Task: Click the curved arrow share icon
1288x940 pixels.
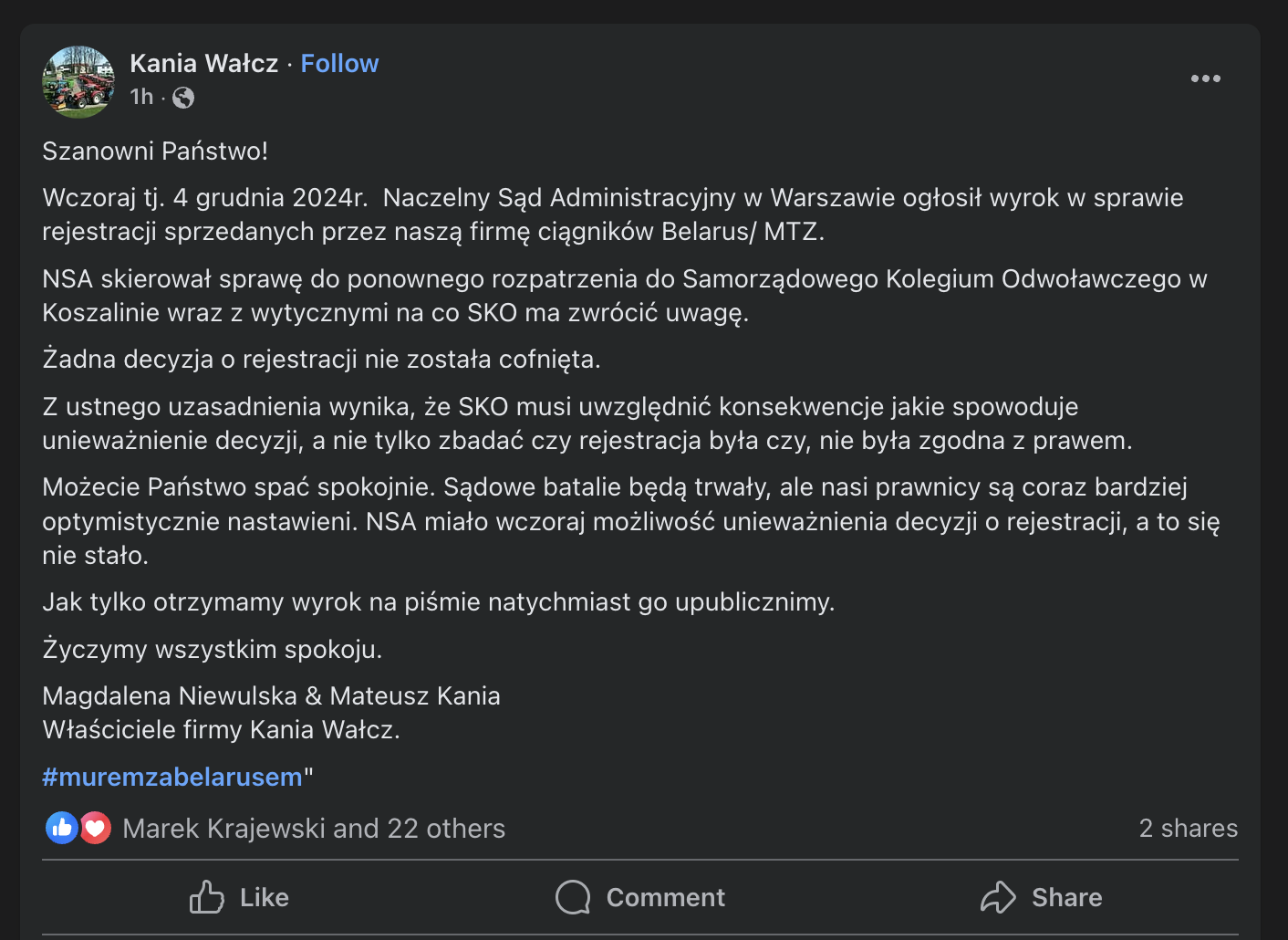Action: click(x=998, y=897)
